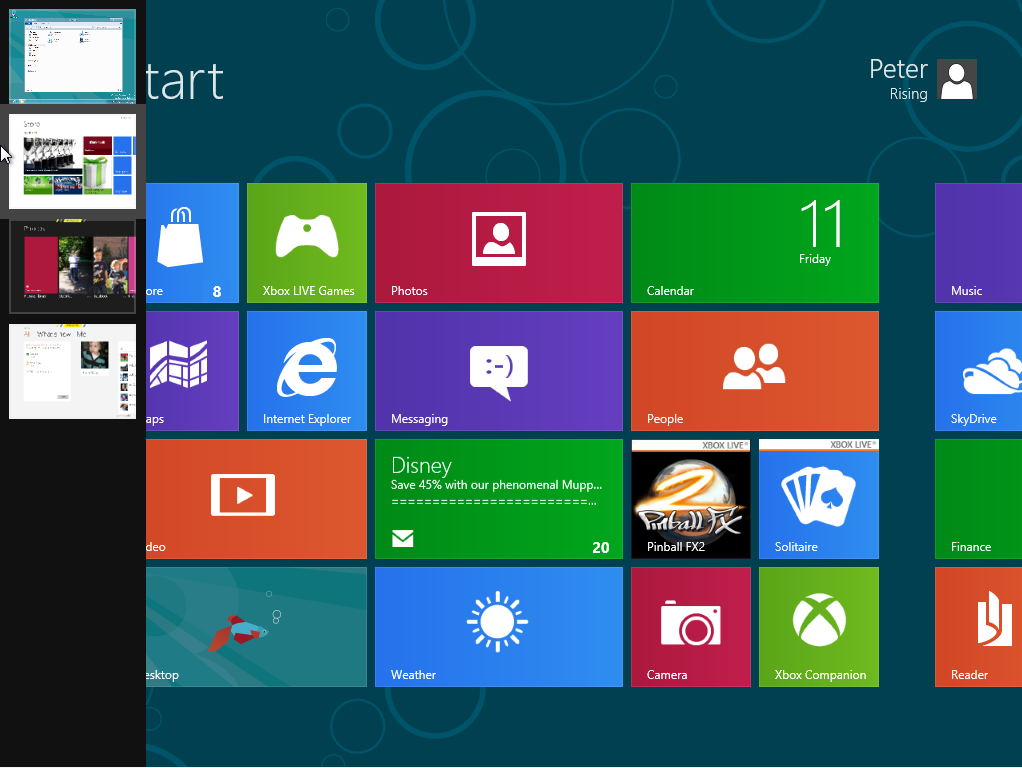Screen dimensions: 1022x768
Task: Click the Peter user account picture
Action: pos(957,80)
